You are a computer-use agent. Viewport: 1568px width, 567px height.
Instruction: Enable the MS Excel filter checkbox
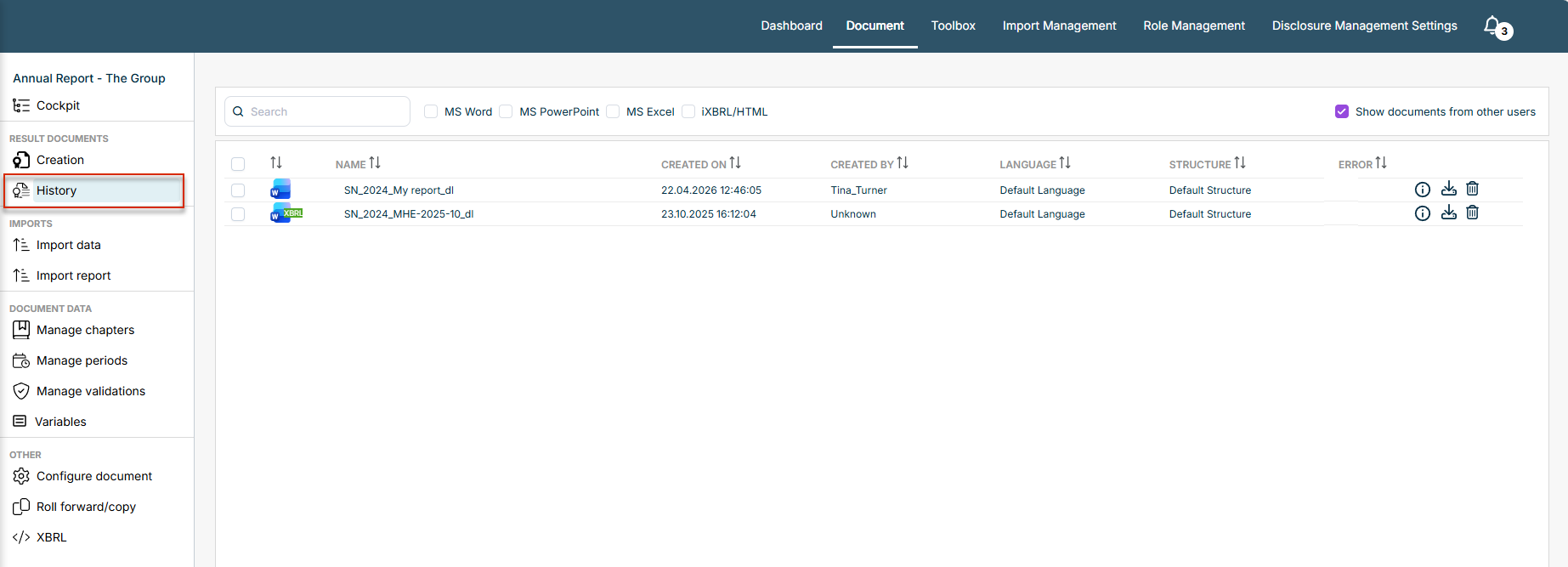[x=613, y=111]
